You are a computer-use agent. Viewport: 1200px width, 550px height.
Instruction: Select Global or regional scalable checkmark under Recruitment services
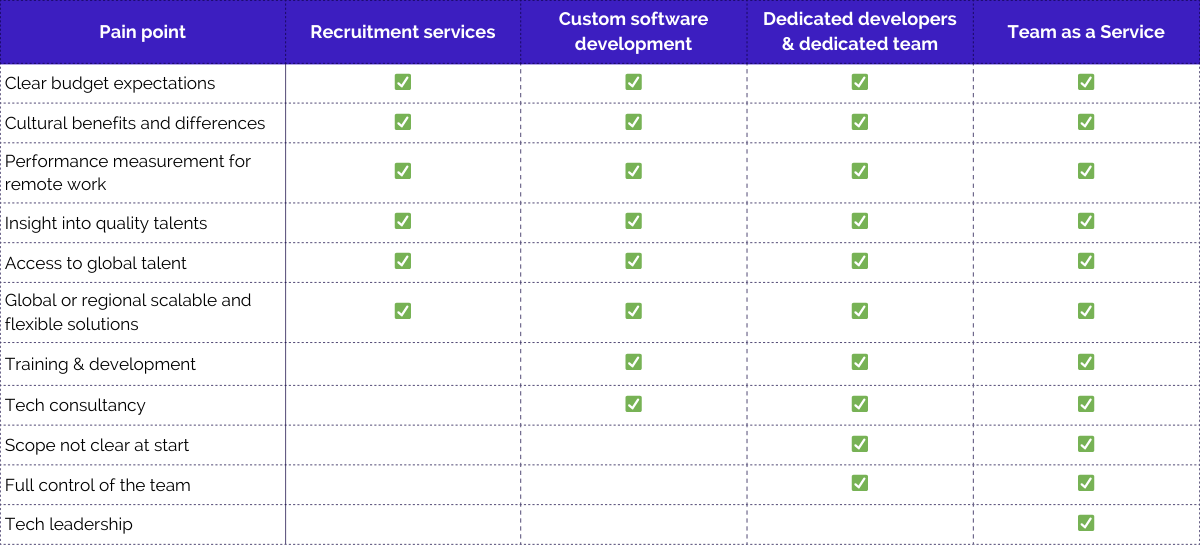(x=403, y=311)
